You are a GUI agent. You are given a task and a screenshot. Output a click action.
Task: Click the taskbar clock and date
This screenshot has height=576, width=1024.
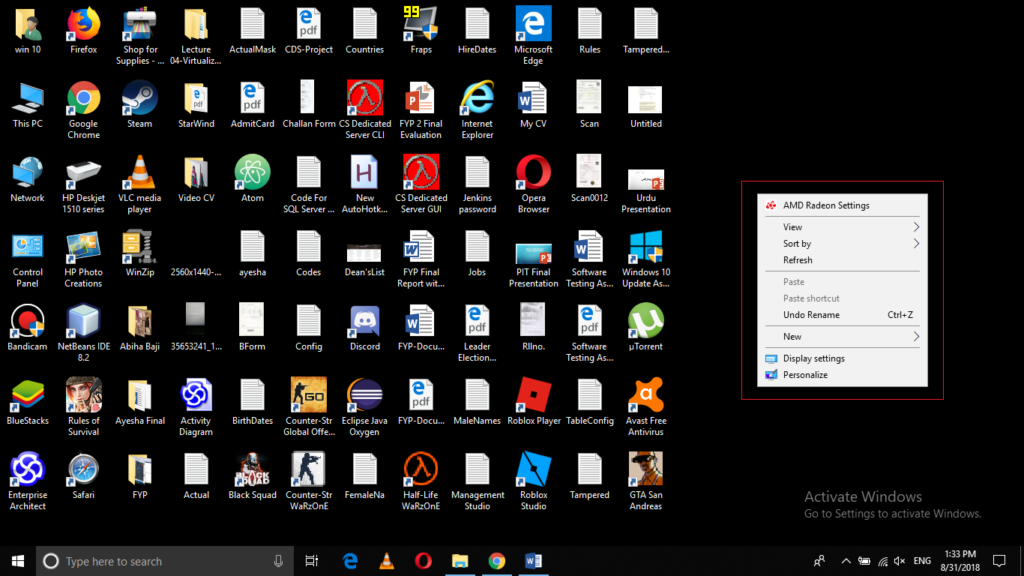(960, 561)
